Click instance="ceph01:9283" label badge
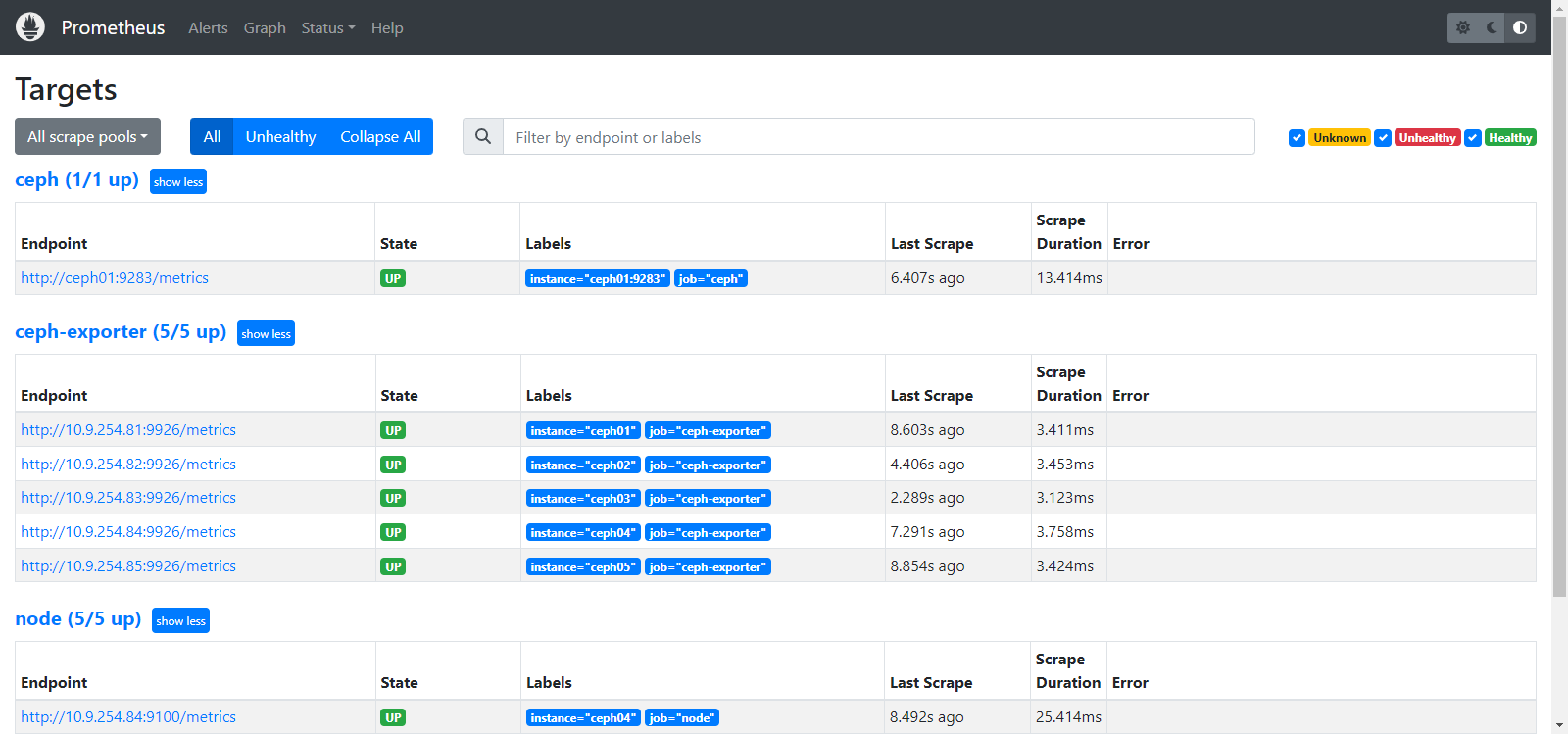Screen dimensions: 1568x734 point(598,278)
